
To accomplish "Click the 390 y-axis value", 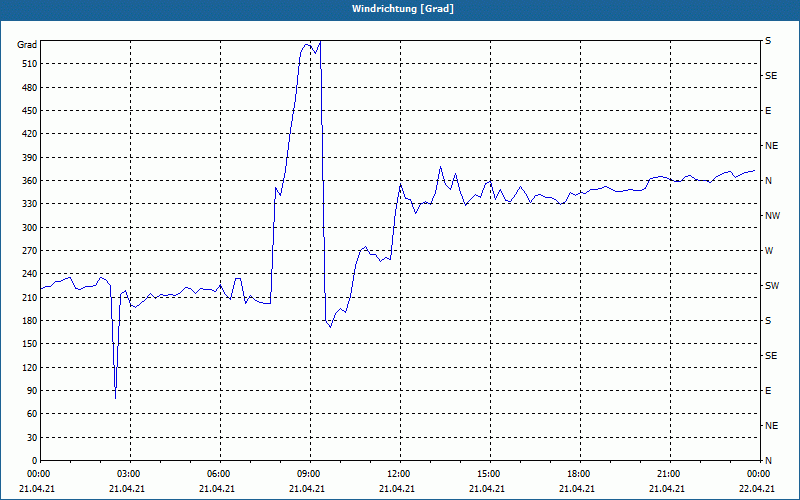I will pyautogui.click(x=29, y=158).
